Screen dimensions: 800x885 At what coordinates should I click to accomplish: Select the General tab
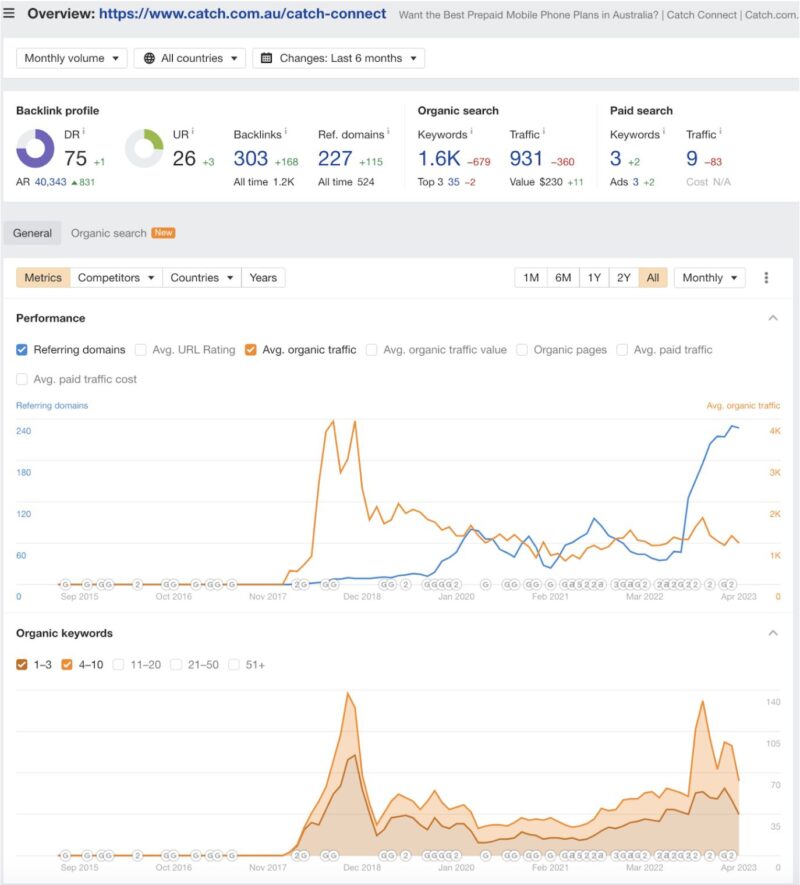point(32,232)
